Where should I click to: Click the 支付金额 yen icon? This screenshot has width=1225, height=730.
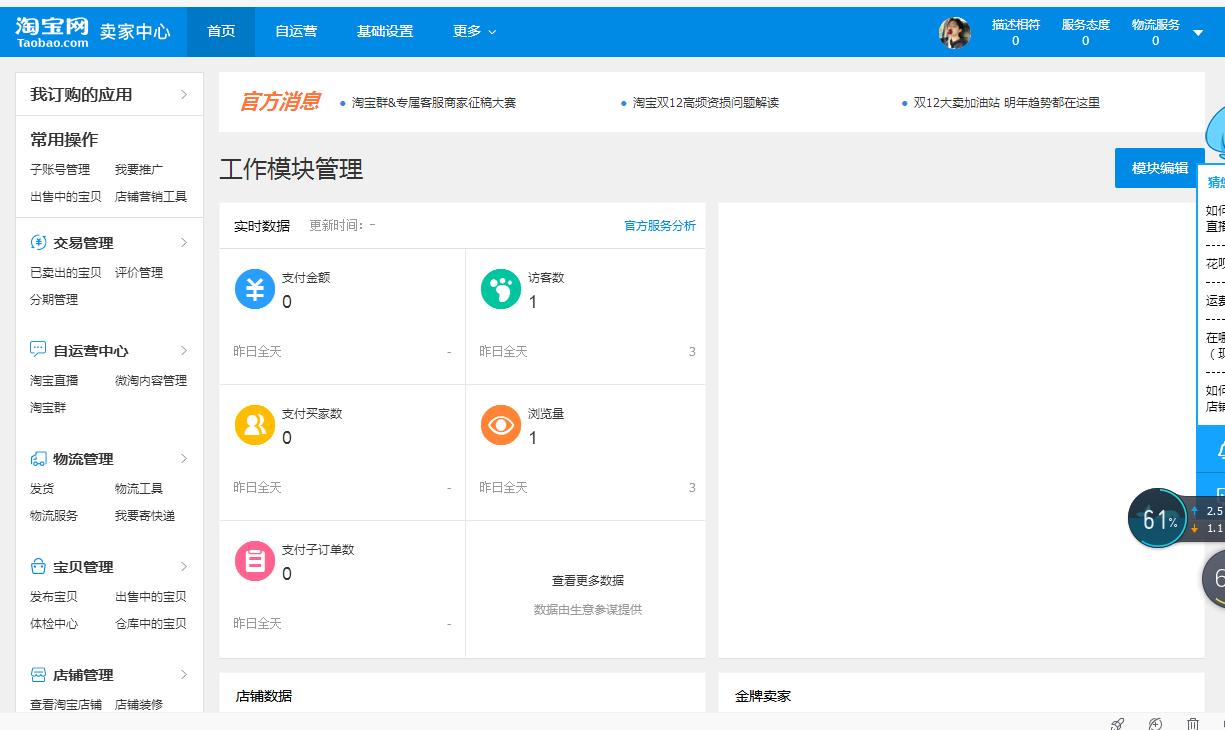255,288
